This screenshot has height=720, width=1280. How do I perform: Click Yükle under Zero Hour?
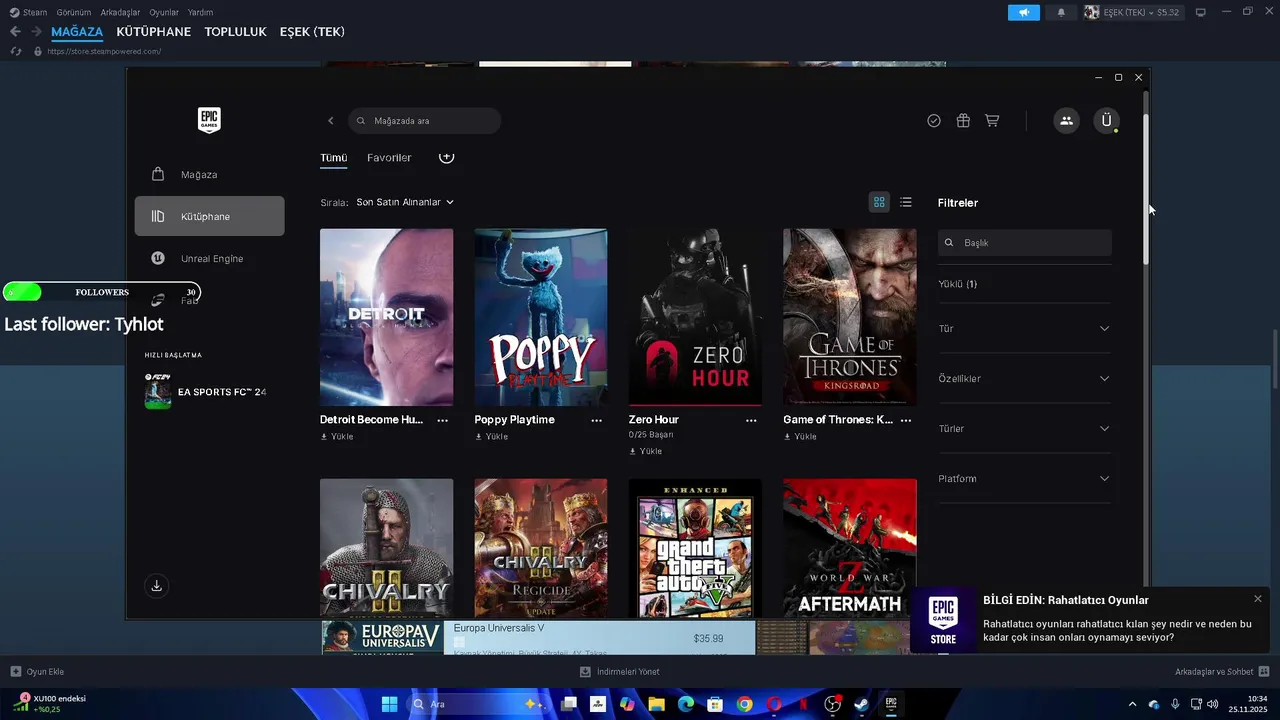(x=645, y=451)
